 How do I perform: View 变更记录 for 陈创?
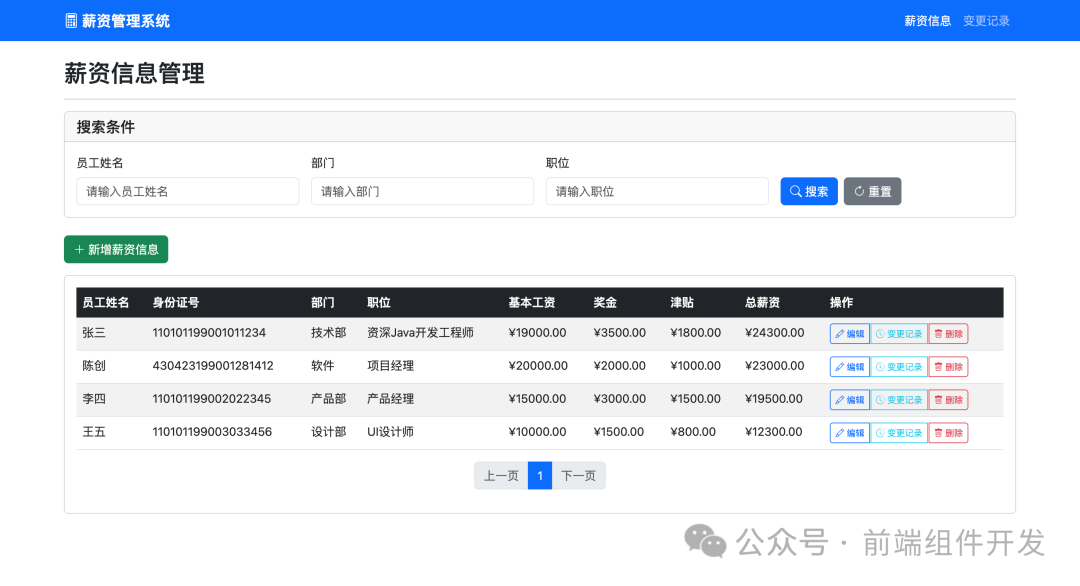coord(899,367)
